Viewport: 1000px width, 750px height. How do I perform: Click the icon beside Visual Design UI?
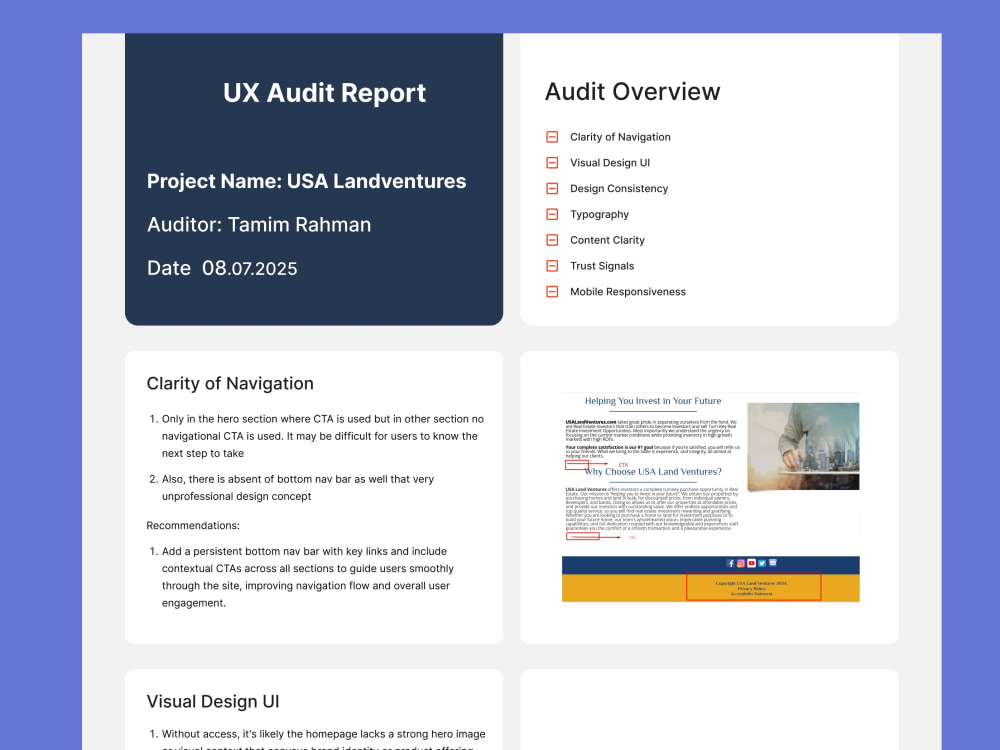coord(552,163)
